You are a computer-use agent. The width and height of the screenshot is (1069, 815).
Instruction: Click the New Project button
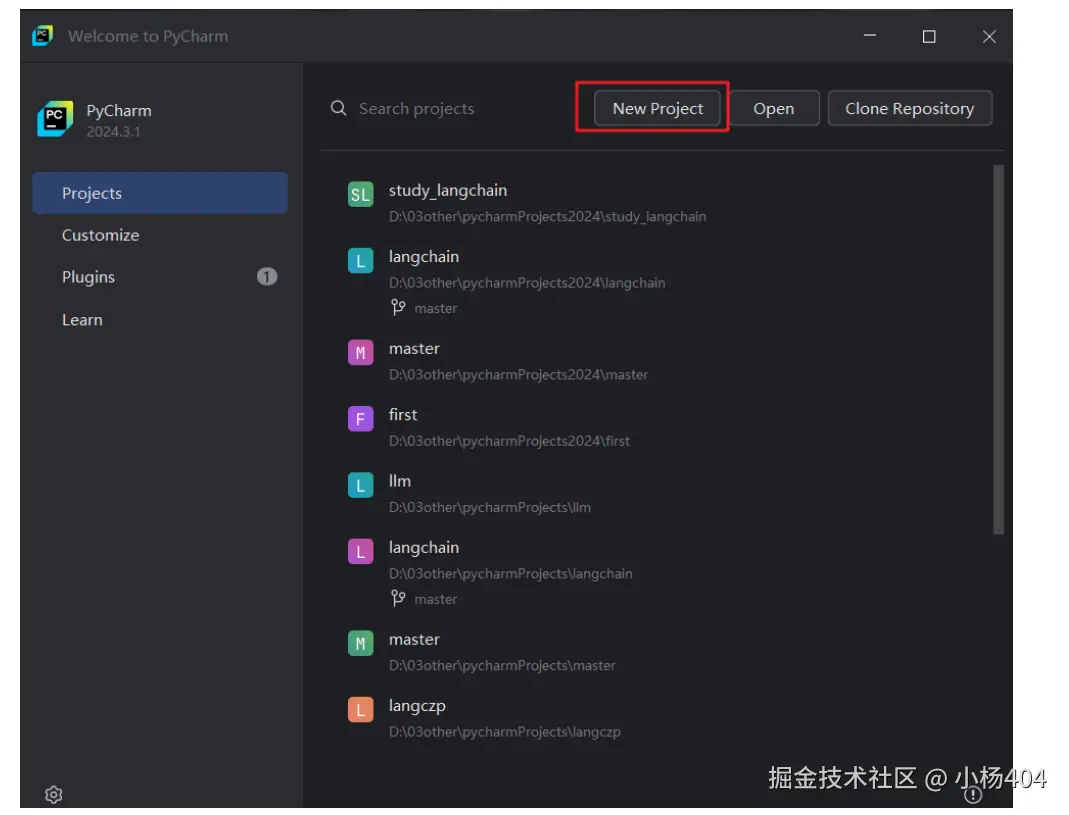click(x=657, y=108)
